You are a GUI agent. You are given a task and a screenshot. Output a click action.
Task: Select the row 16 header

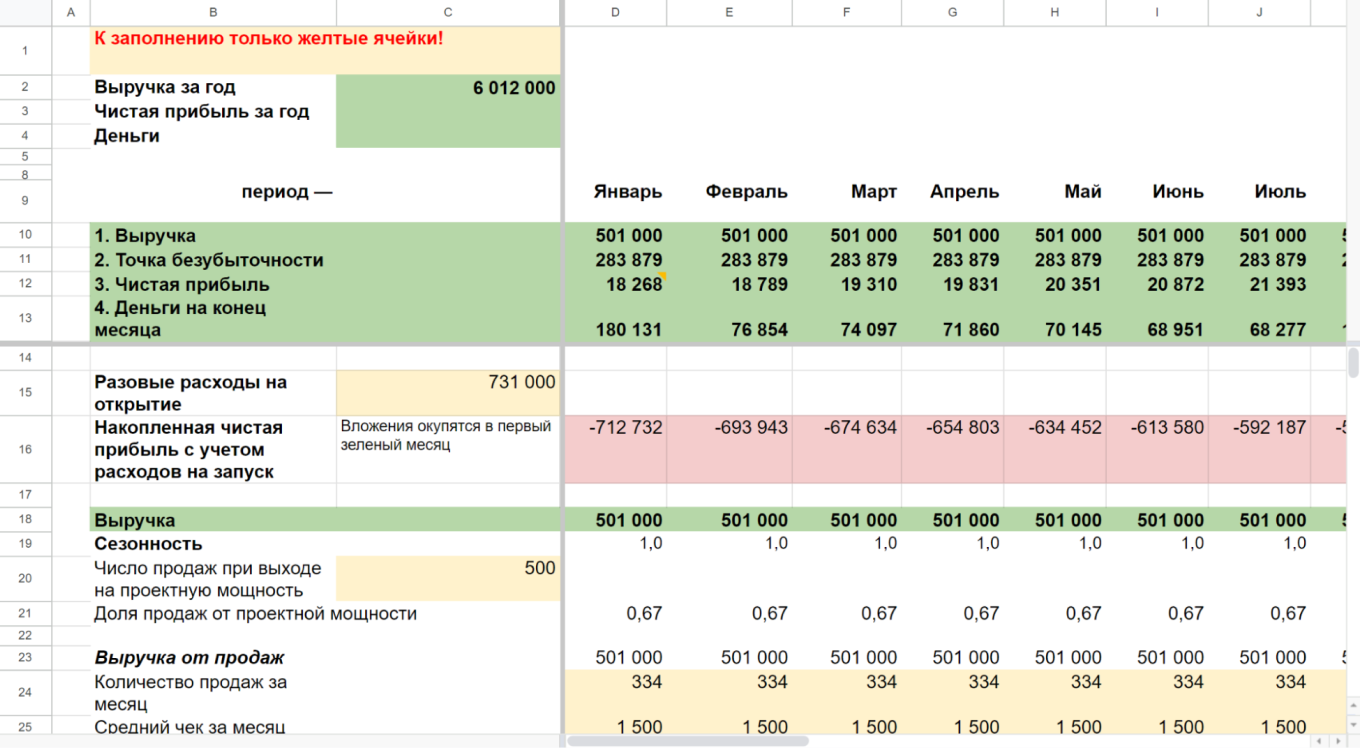(x=25, y=449)
